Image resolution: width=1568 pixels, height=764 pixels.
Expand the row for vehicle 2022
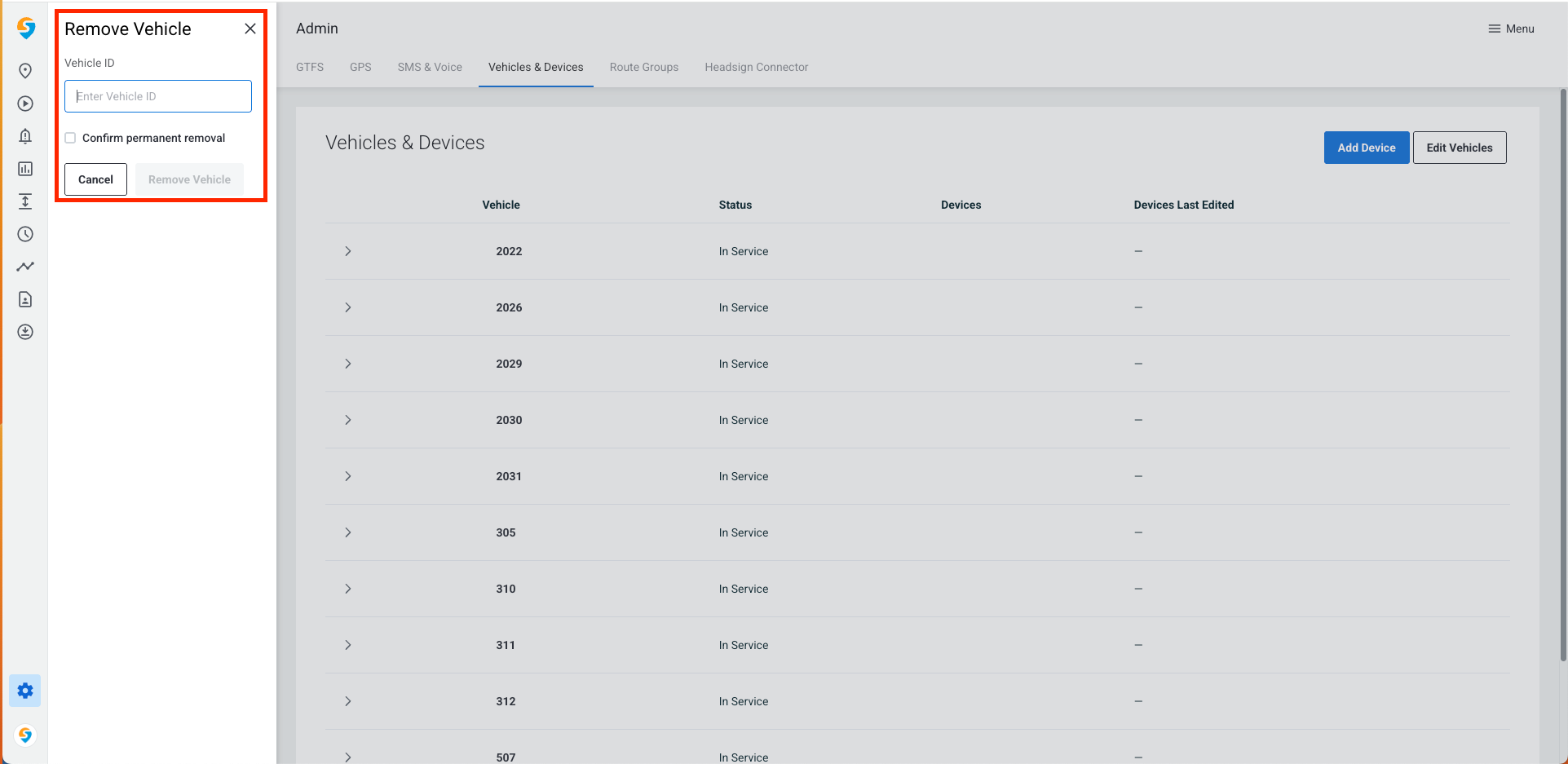tap(348, 251)
